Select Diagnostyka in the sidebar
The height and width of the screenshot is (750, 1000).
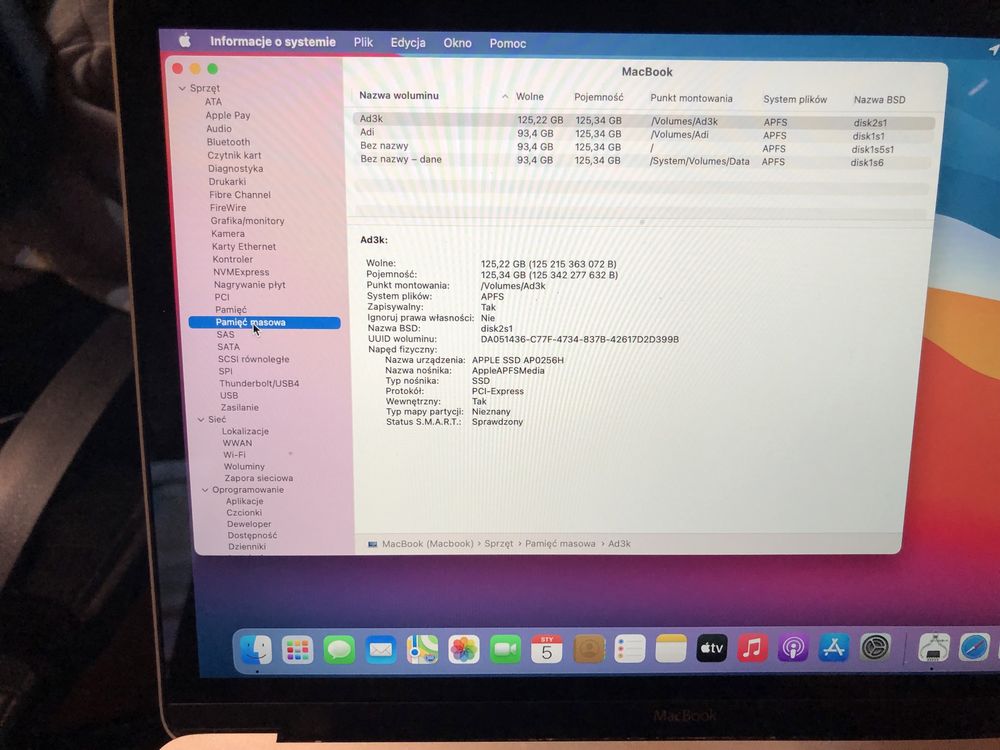pyautogui.click(x=235, y=169)
